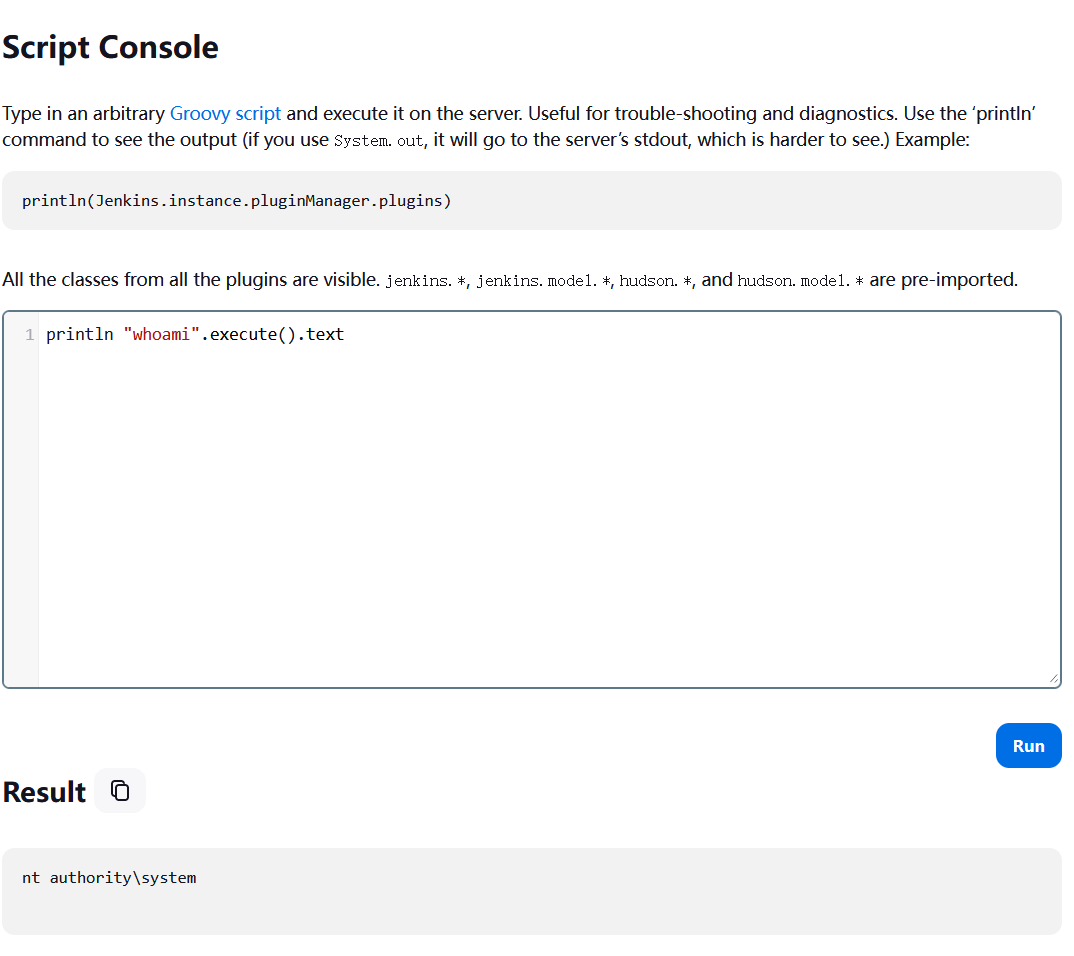Click the jenkins.model.* package text

(542, 281)
